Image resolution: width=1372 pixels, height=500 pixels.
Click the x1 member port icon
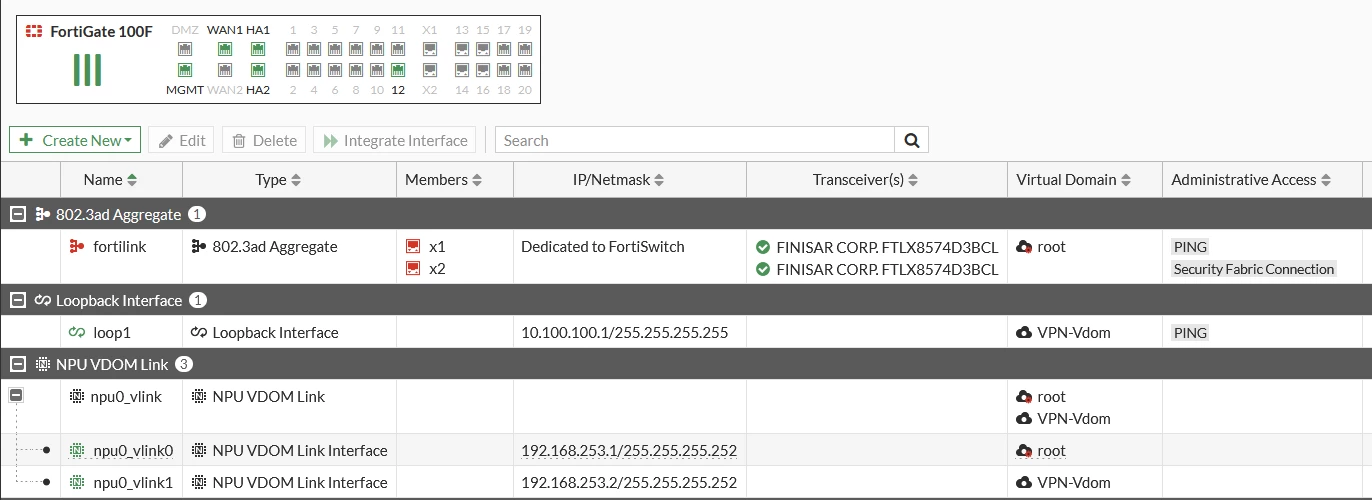(x=412, y=246)
